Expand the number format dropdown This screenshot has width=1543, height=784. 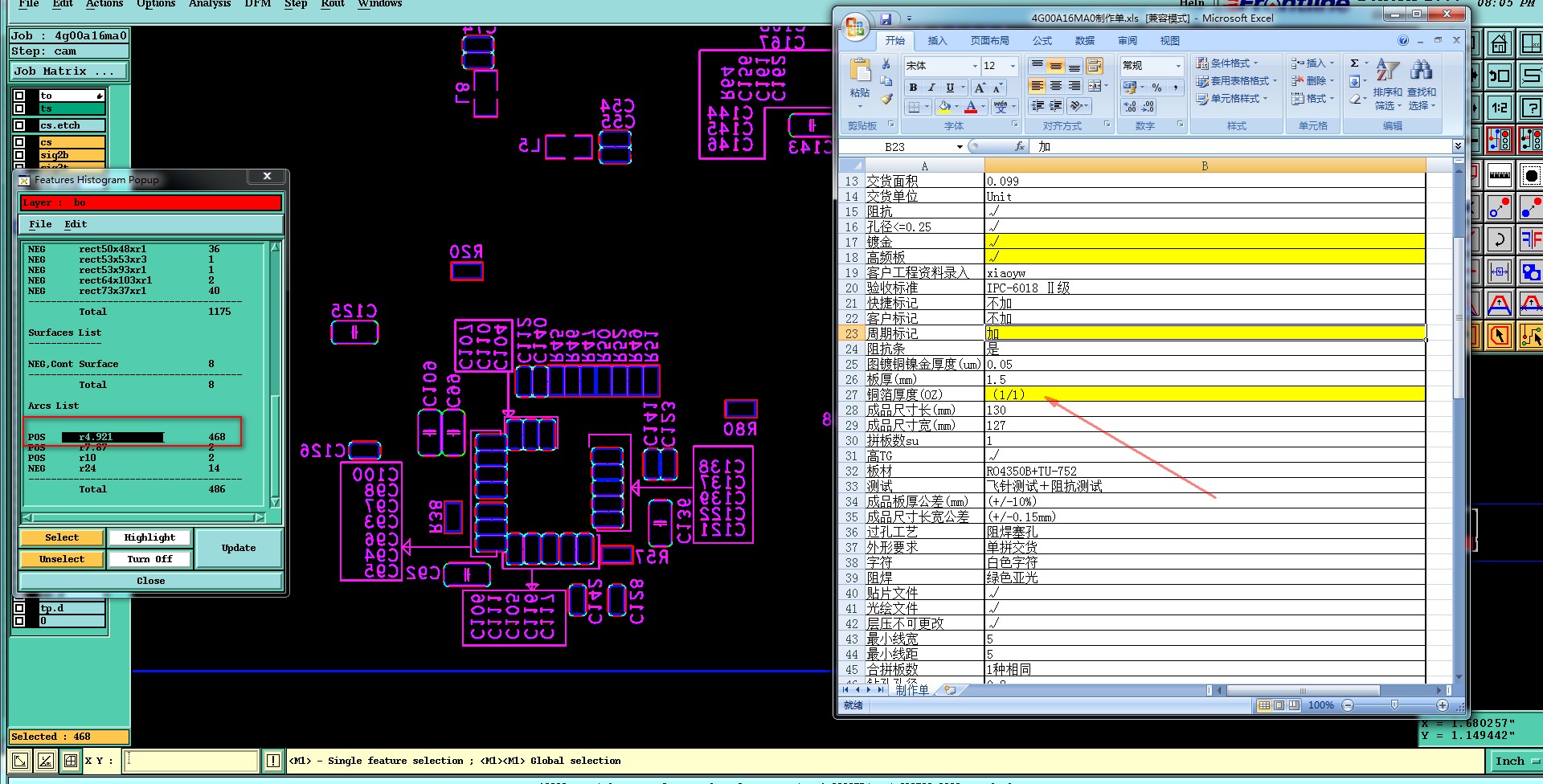(1178, 66)
